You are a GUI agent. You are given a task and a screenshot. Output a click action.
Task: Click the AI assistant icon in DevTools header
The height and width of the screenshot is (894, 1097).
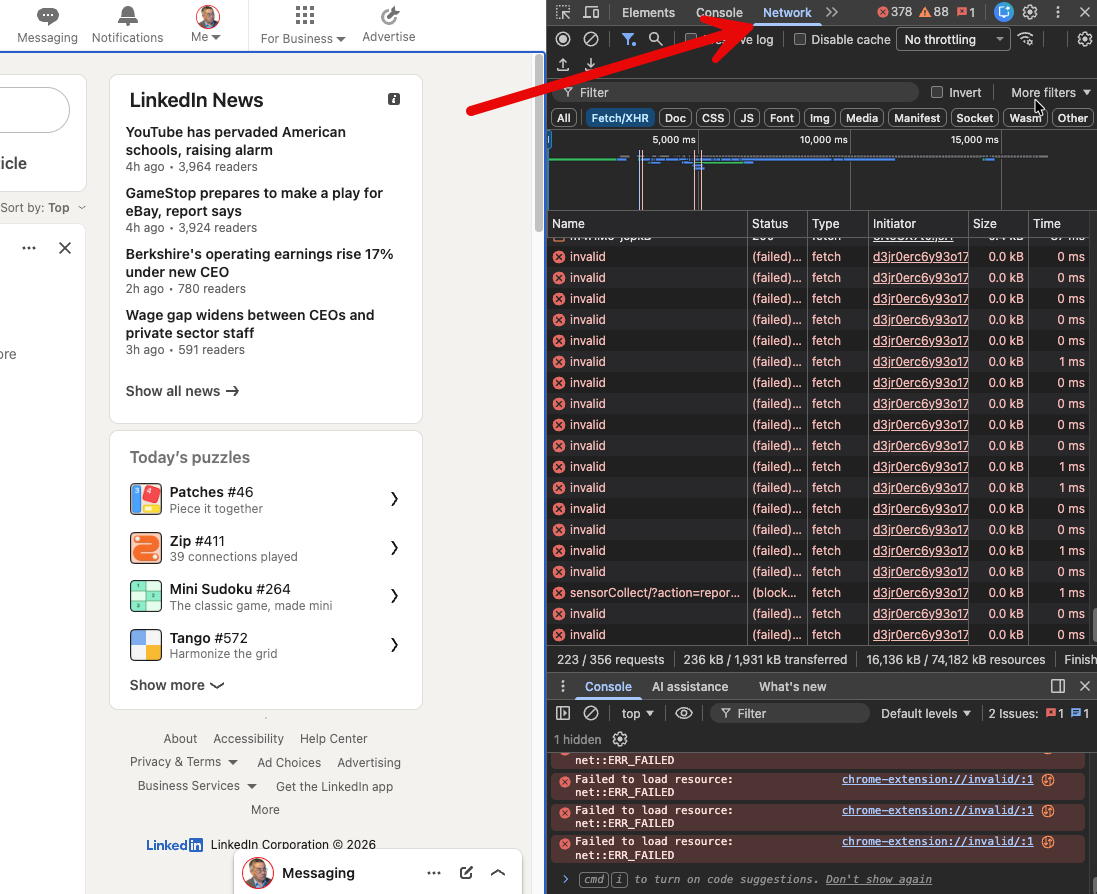(x=1004, y=12)
